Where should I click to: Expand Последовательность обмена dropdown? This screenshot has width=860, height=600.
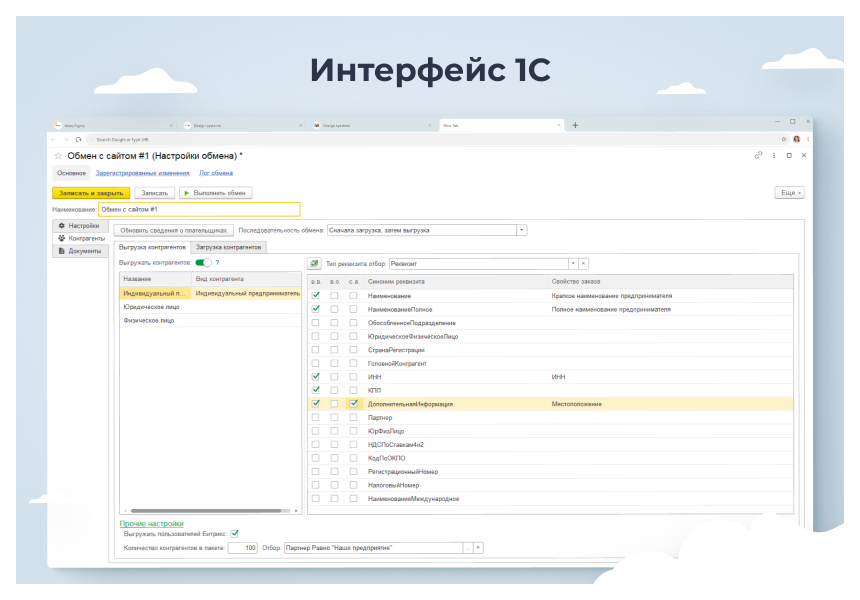pyautogui.click(x=521, y=230)
